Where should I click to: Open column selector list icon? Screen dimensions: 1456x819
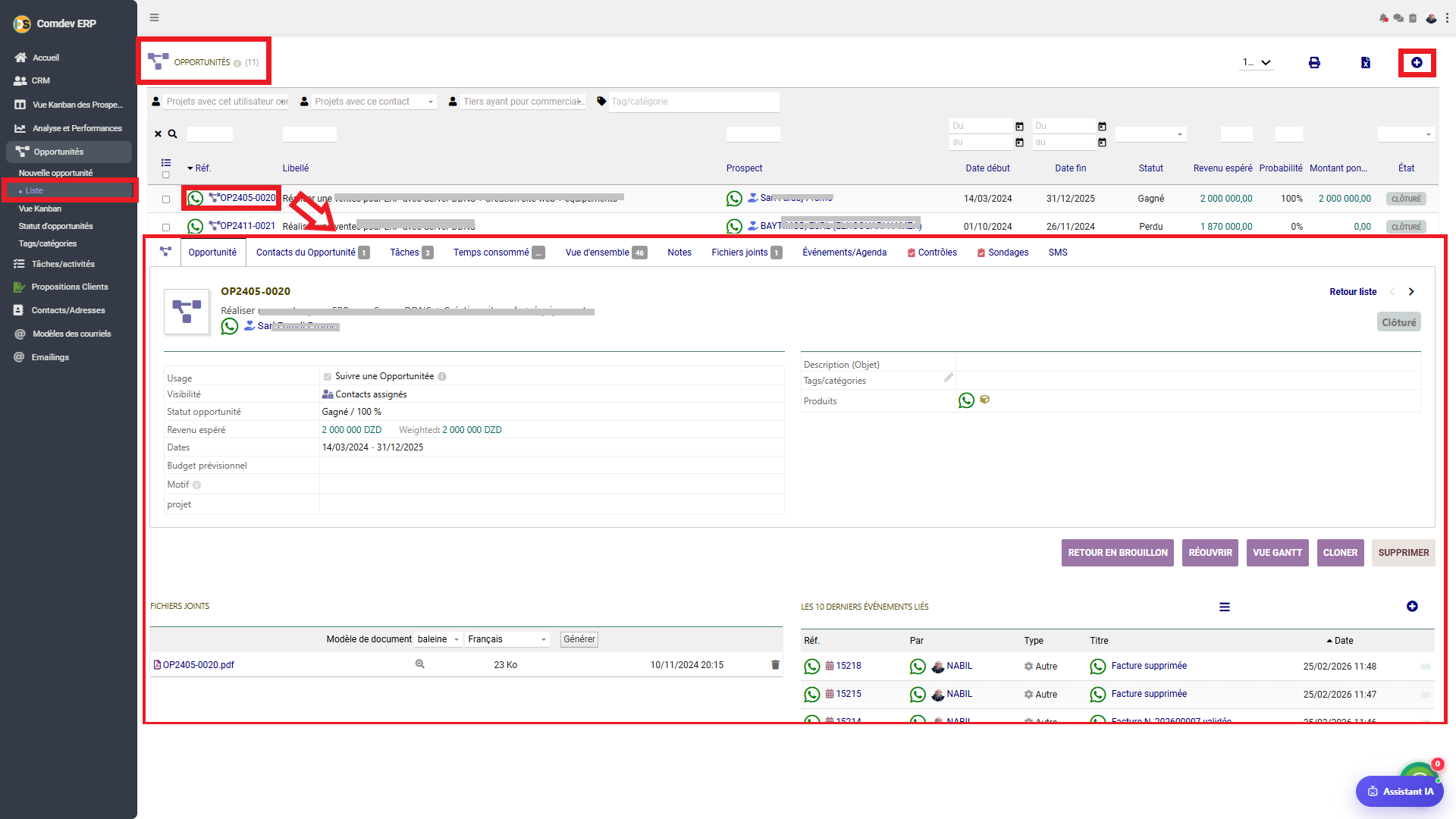coord(166,163)
